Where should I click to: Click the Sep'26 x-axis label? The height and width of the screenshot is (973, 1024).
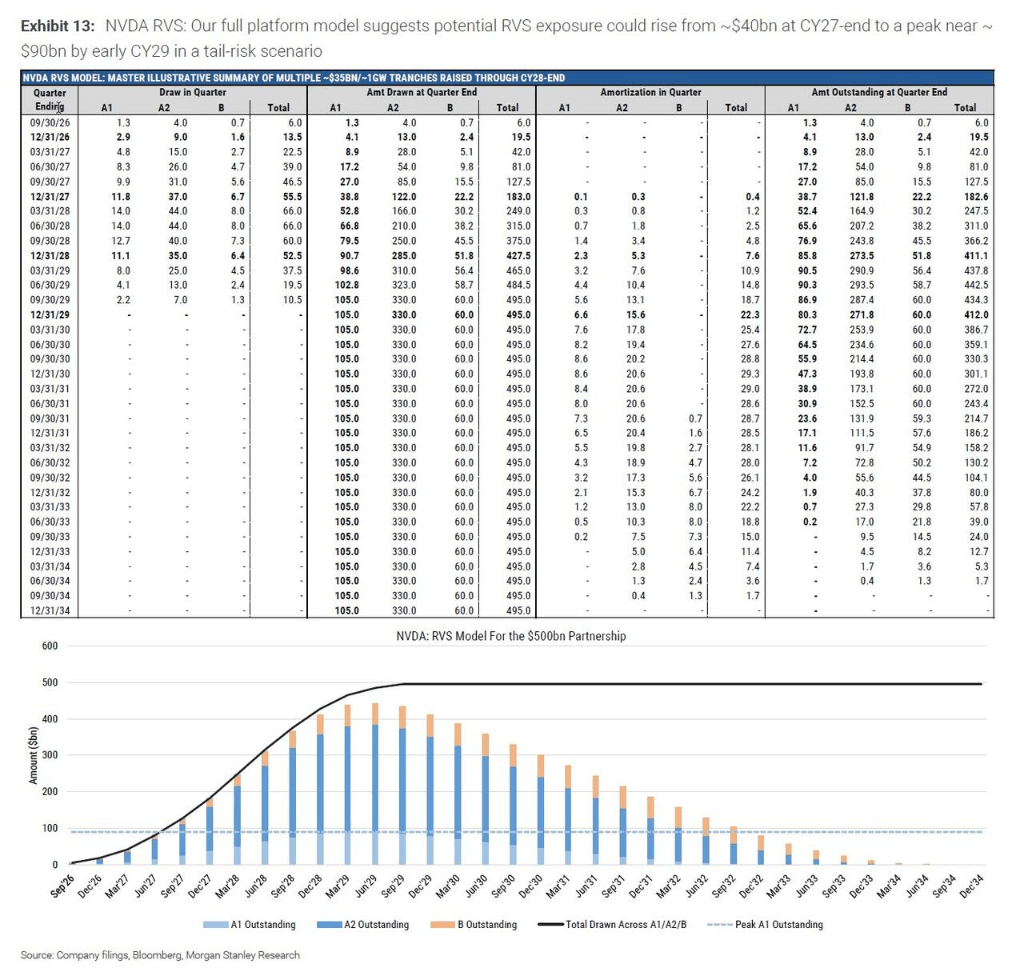coord(63,885)
